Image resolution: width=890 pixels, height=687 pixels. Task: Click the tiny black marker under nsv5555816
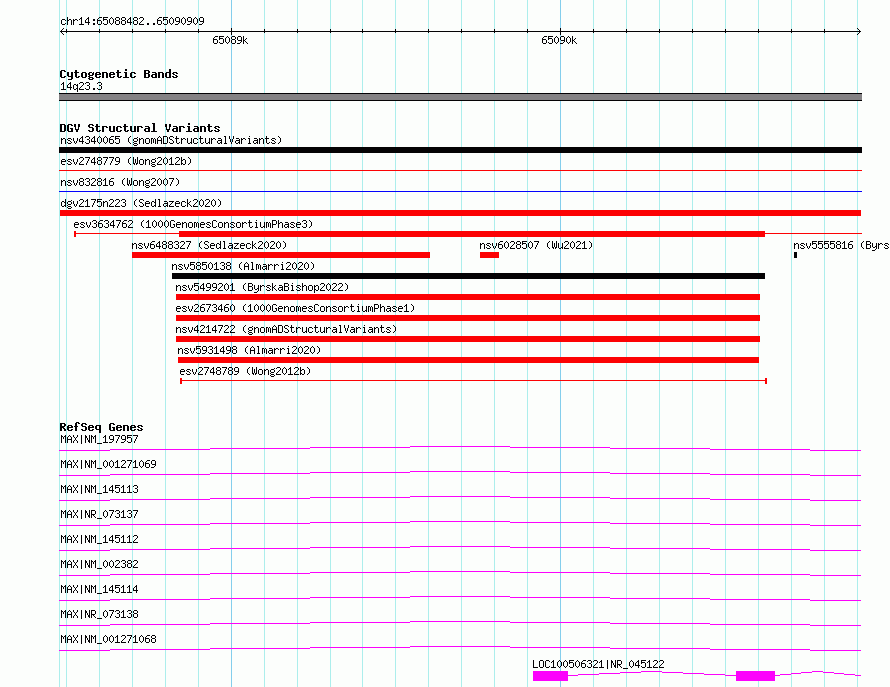click(x=795, y=255)
